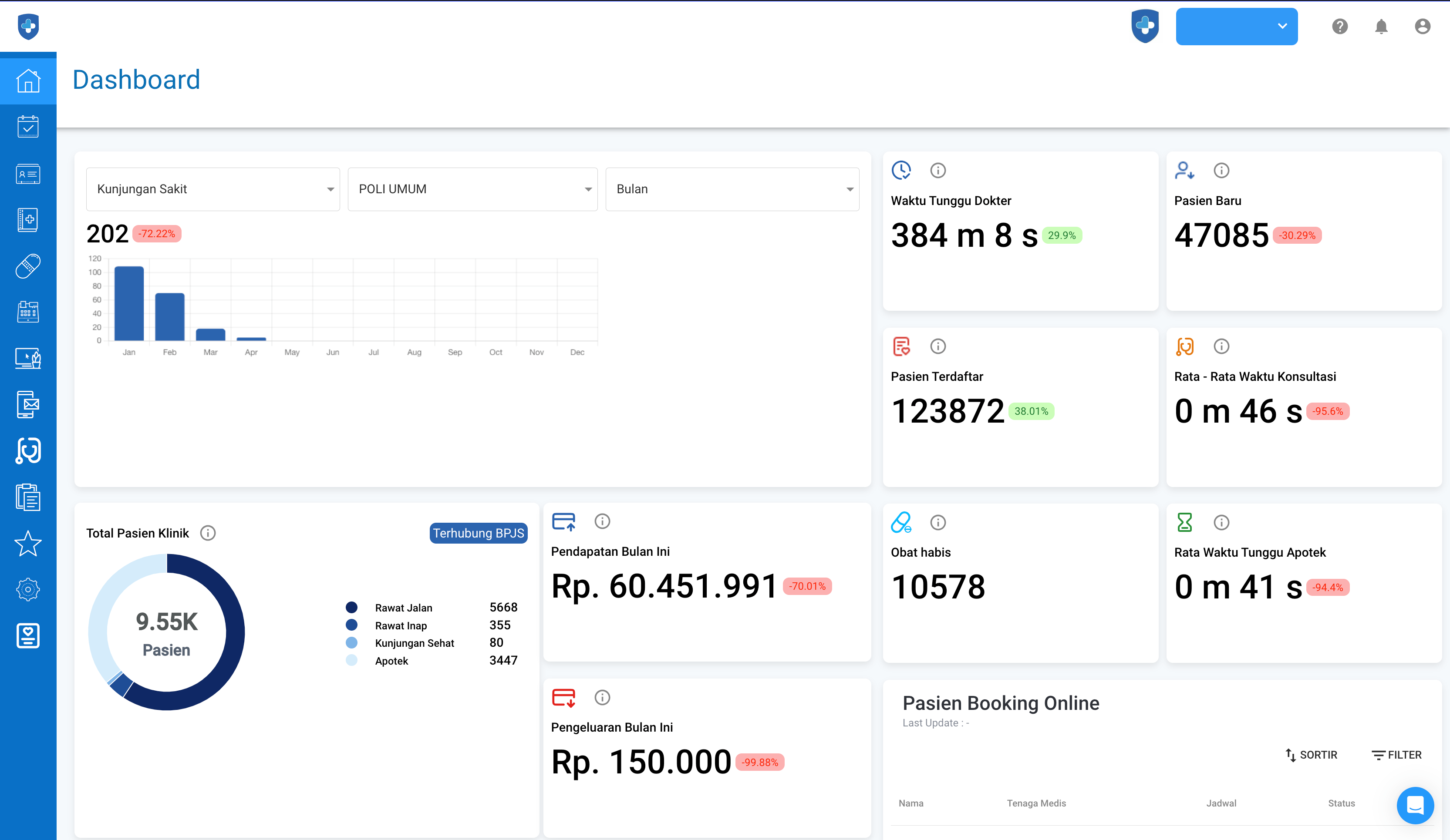This screenshot has height=840, width=1450.
Task: Click the user account profile icon
Action: (1423, 27)
